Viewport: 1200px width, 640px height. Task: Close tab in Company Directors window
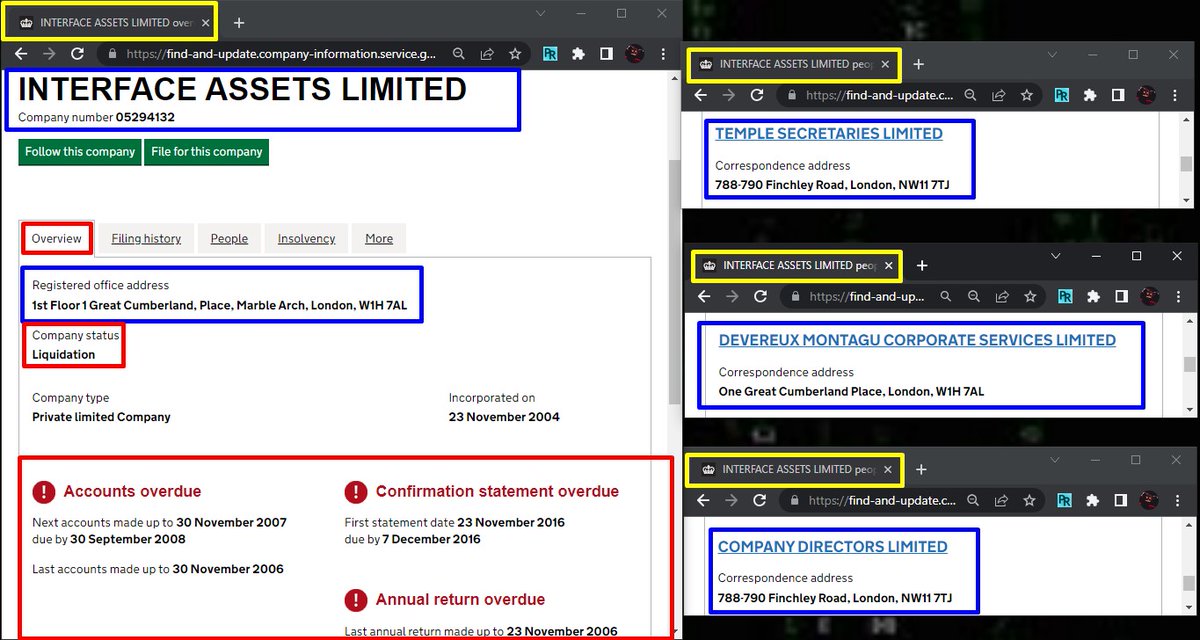click(x=886, y=469)
